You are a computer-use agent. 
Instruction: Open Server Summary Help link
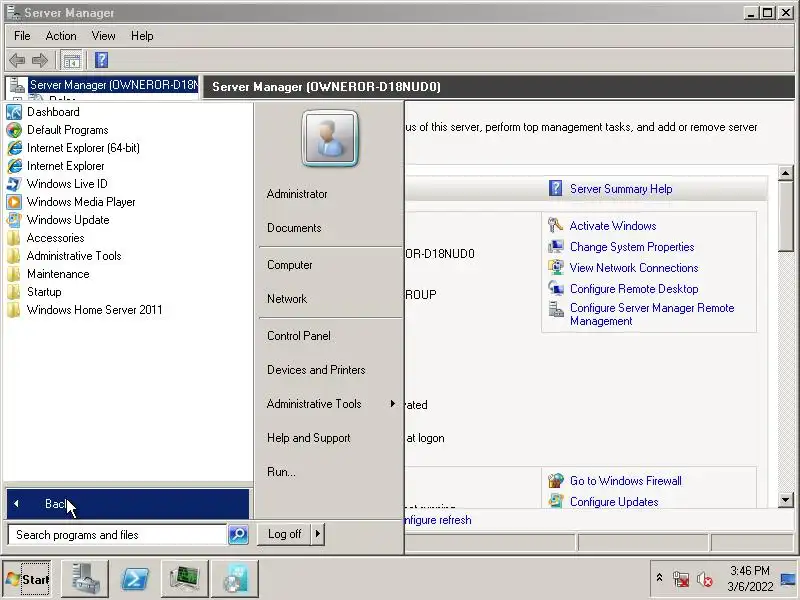click(621, 189)
